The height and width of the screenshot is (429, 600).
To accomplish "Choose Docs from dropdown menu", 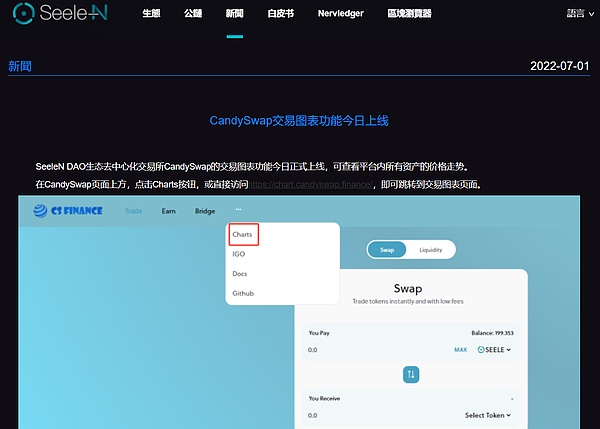I will 240,274.
